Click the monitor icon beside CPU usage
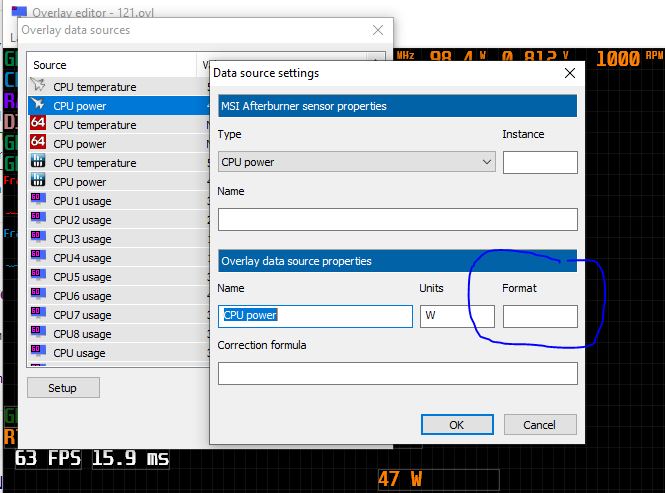The height and width of the screenshot is (493, 665). point(38,350)
